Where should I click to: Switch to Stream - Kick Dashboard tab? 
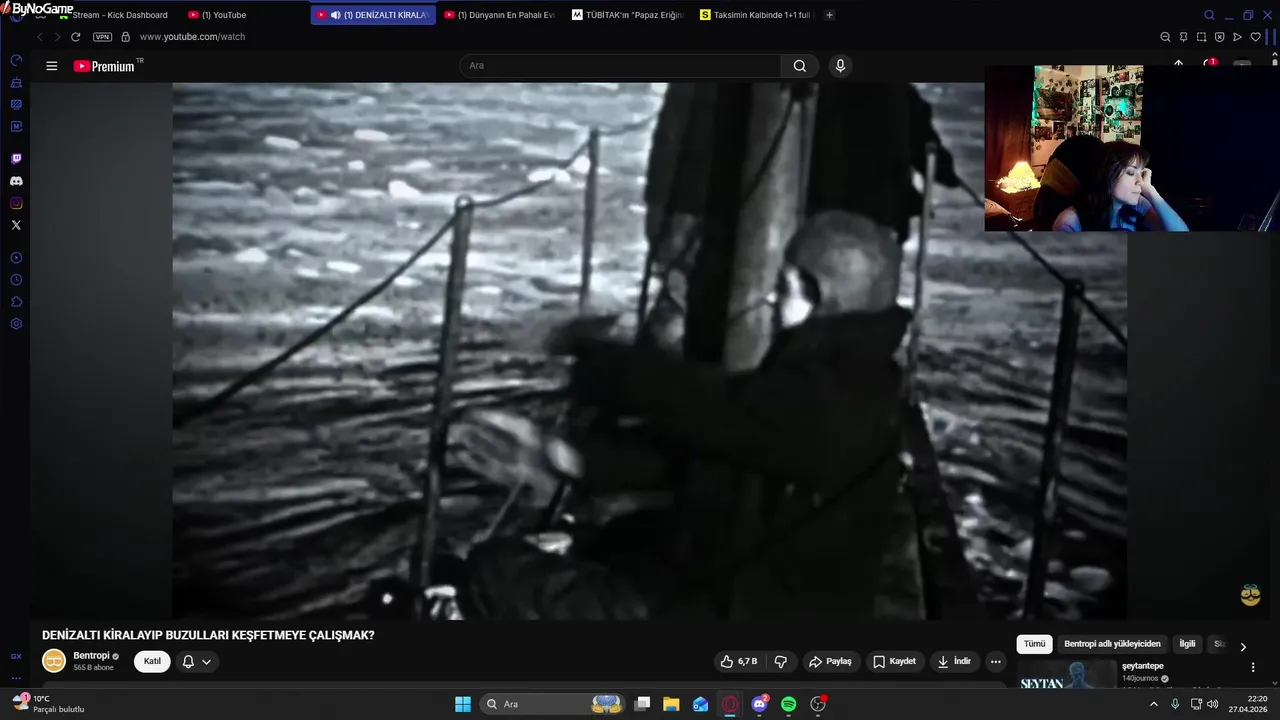pyautogui.click(x=119, y=15)
